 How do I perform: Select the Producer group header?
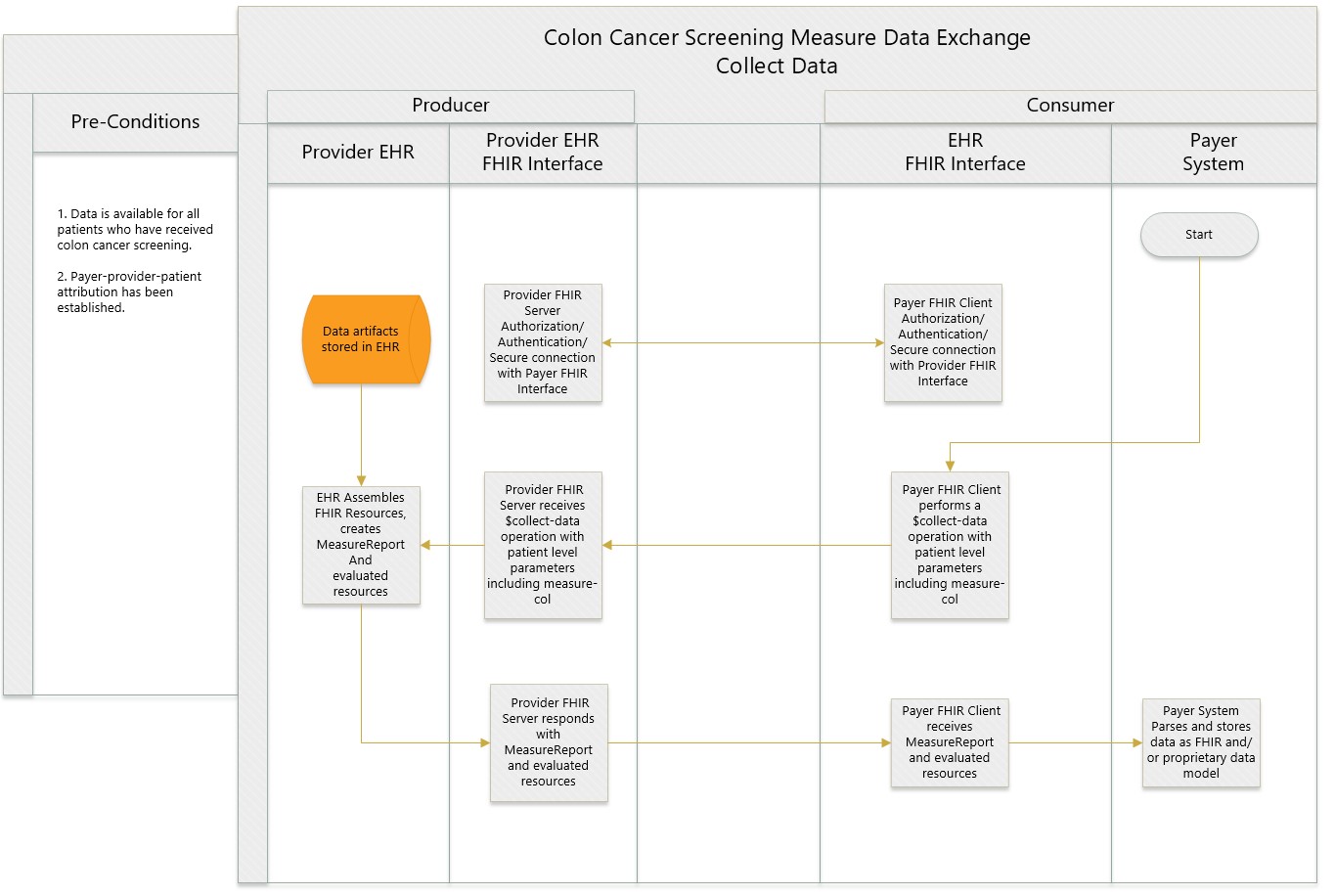point(451,106)
